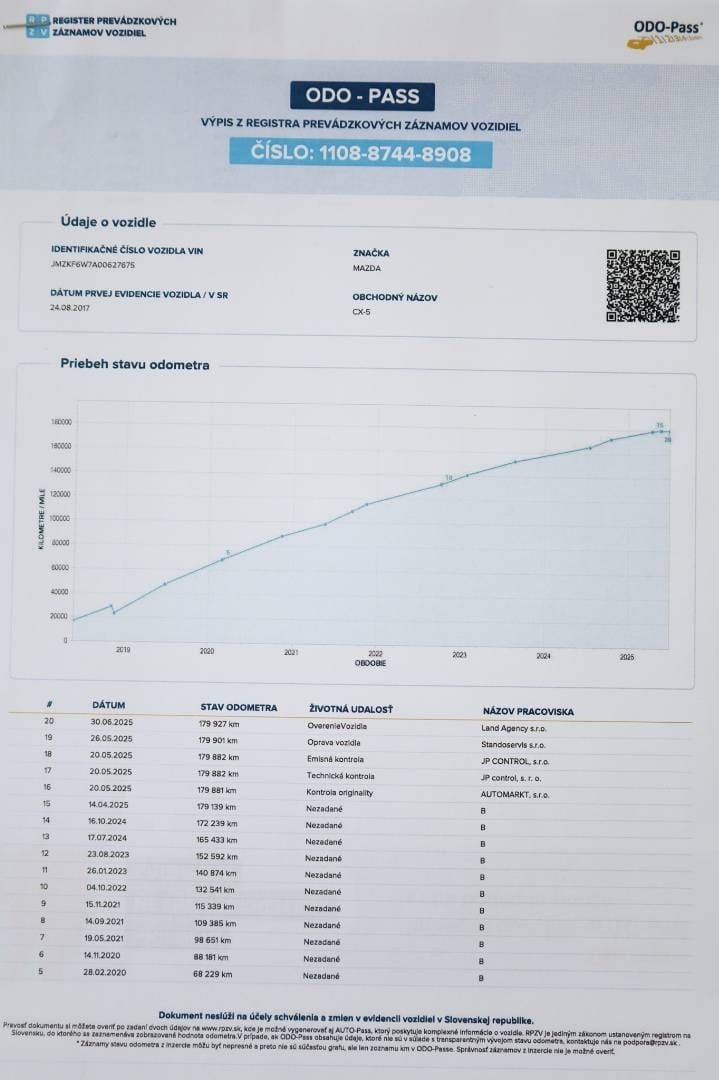Select odometer value 179 139 km
The width and height of the screenshot is (719, 1080).
pos(216,807)
